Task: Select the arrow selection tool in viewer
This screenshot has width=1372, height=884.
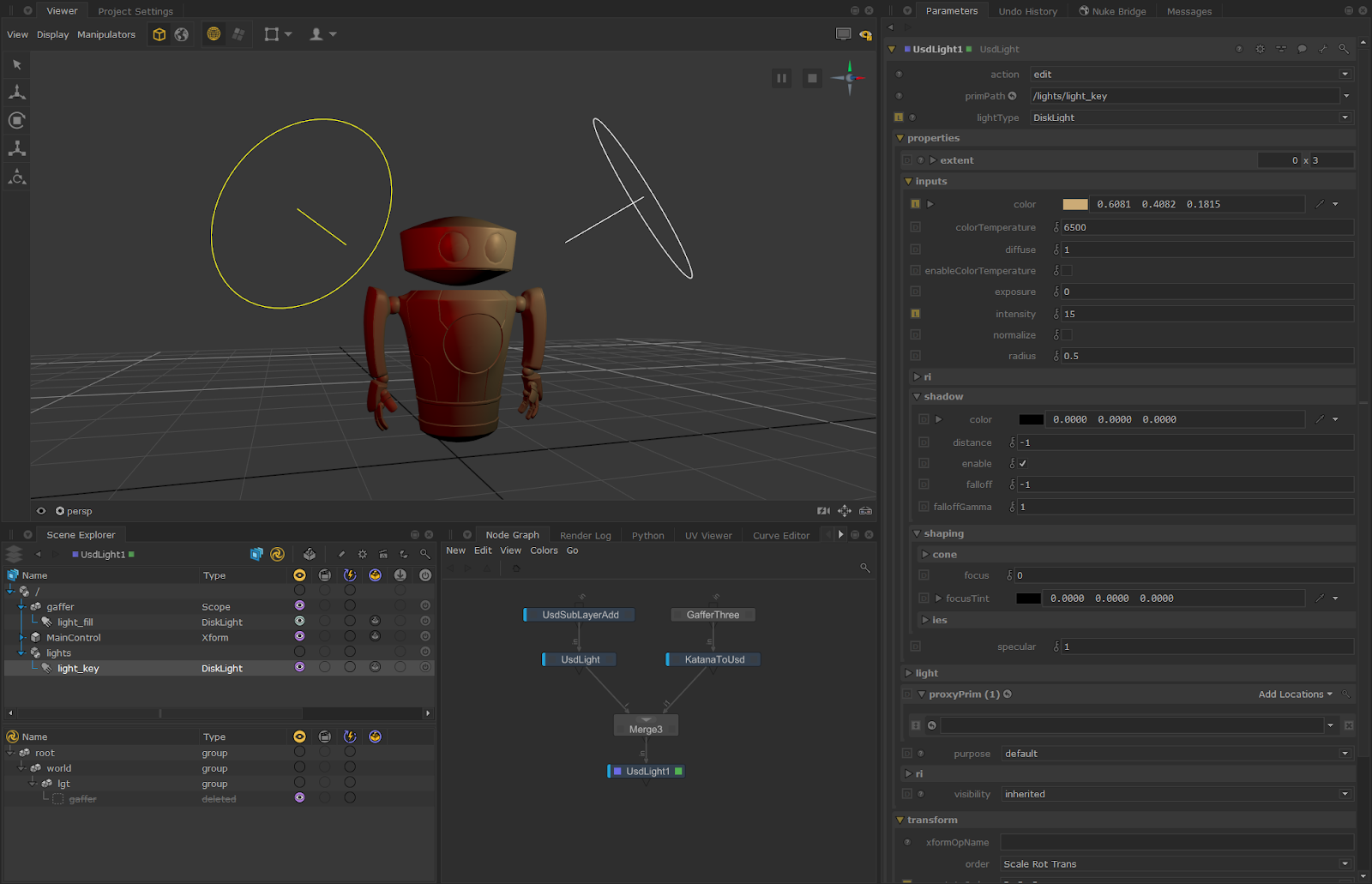Action: pyautogui.click(x=17, y=64)
